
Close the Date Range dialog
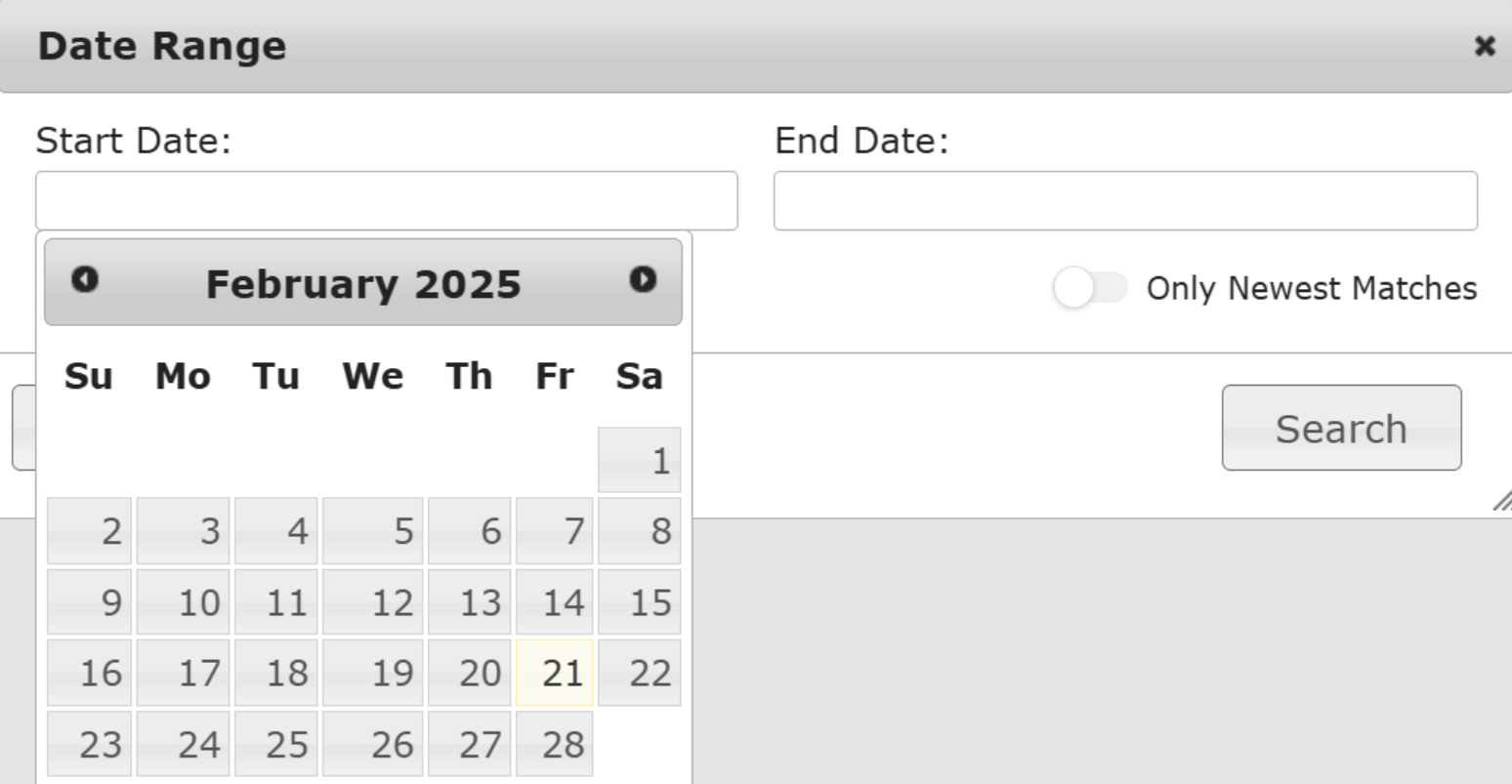coord(1485,46)
